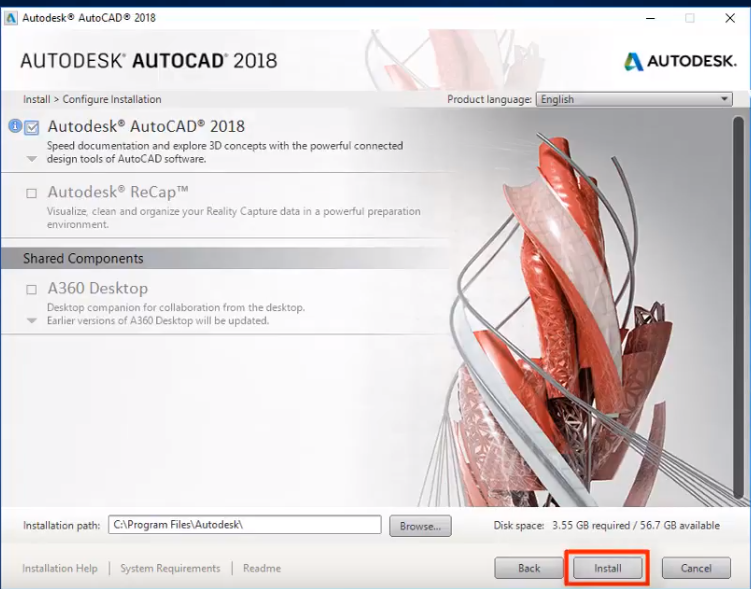Screen dimensions: 751x589
Task: Open System Requirements link
Action: (x=170, y=568)
